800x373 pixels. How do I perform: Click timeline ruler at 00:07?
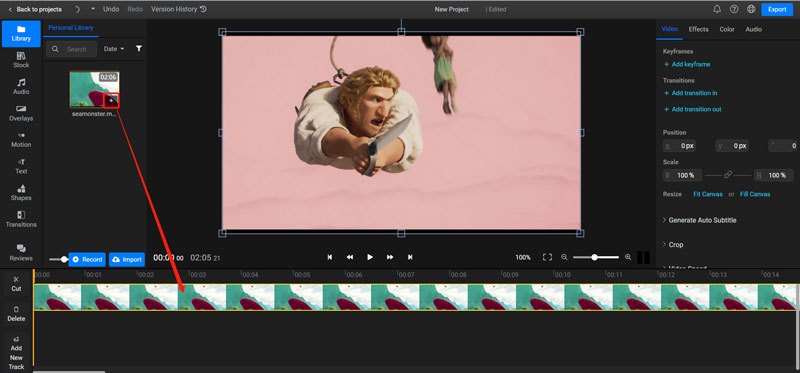point(406,275)
